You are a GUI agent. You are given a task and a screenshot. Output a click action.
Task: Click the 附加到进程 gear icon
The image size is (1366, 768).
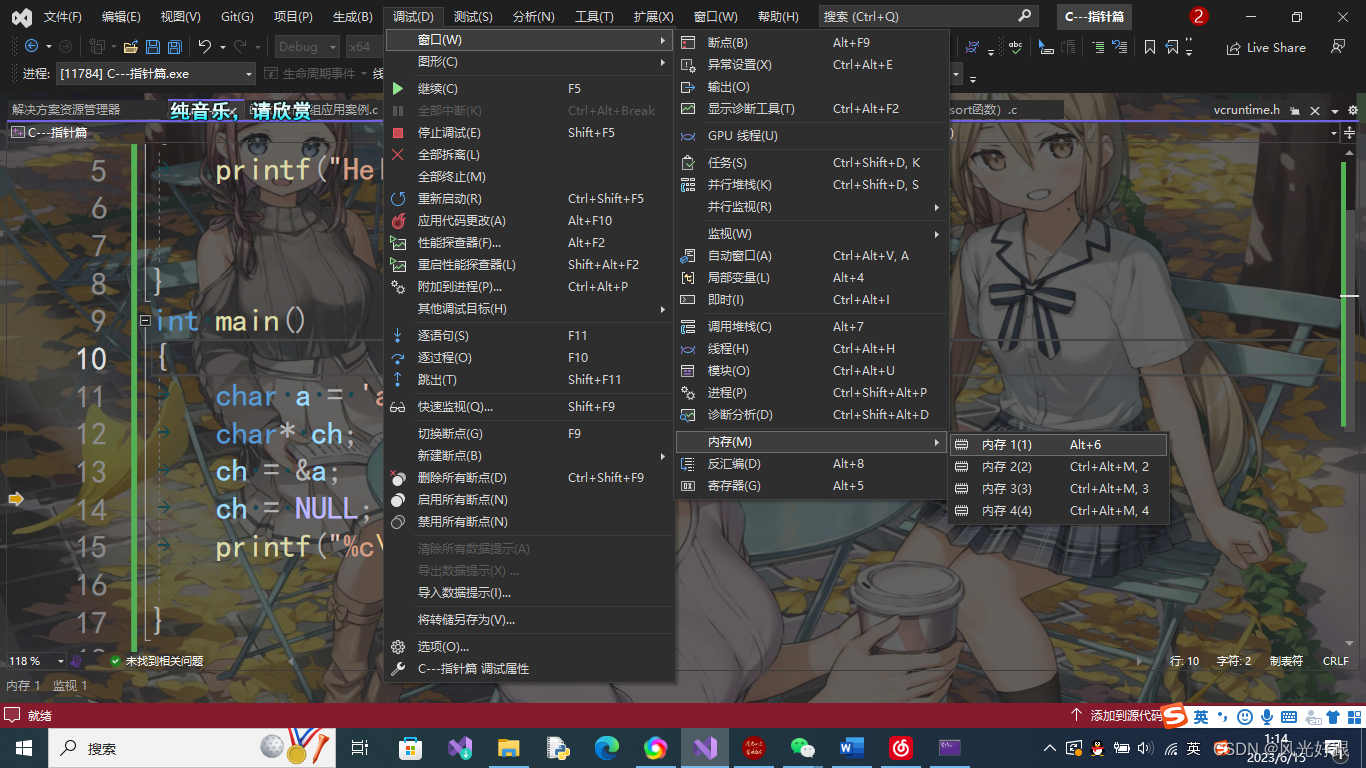coord(398,287)
